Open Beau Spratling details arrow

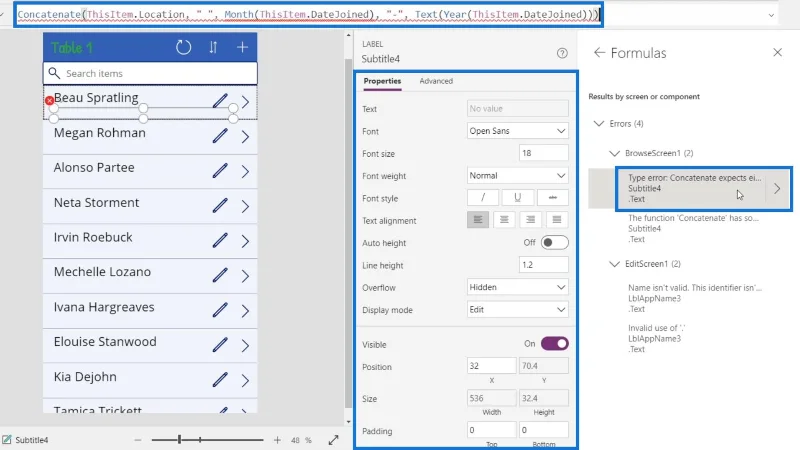245,102
